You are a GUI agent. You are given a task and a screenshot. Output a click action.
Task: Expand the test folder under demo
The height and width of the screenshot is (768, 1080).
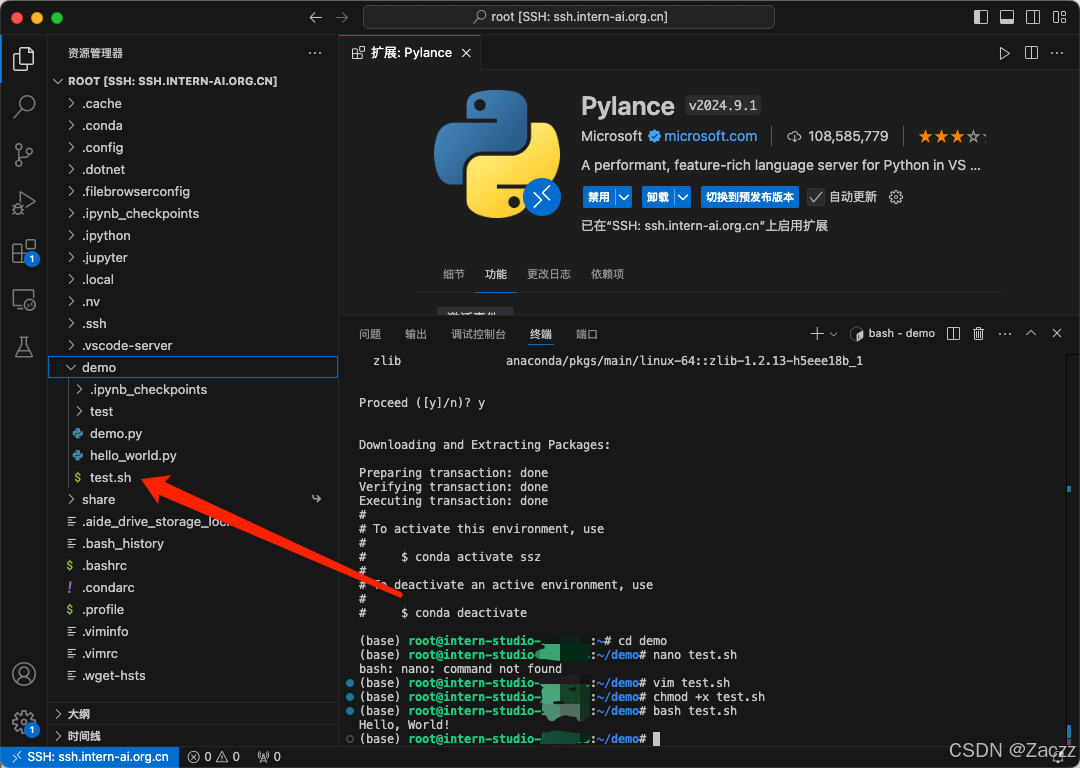click(193, 411)
